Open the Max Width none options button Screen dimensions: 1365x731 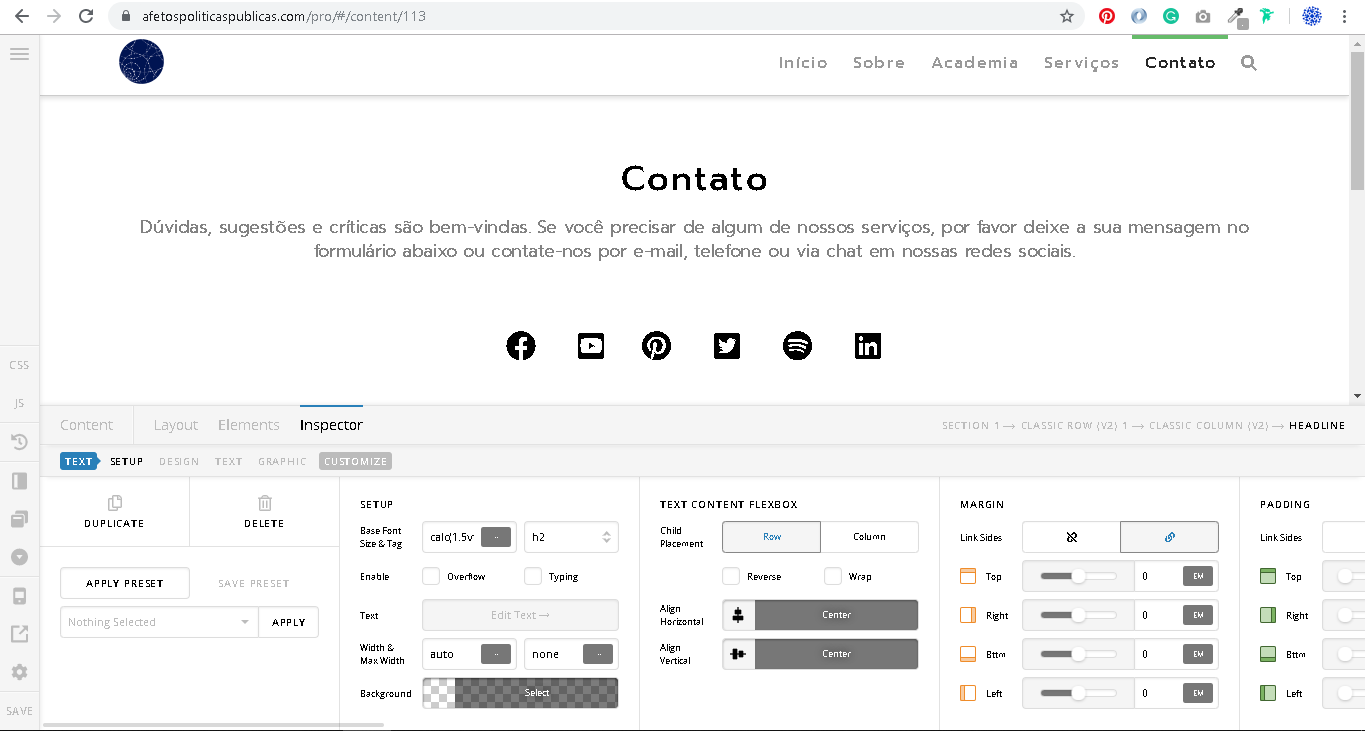point(598,654)
